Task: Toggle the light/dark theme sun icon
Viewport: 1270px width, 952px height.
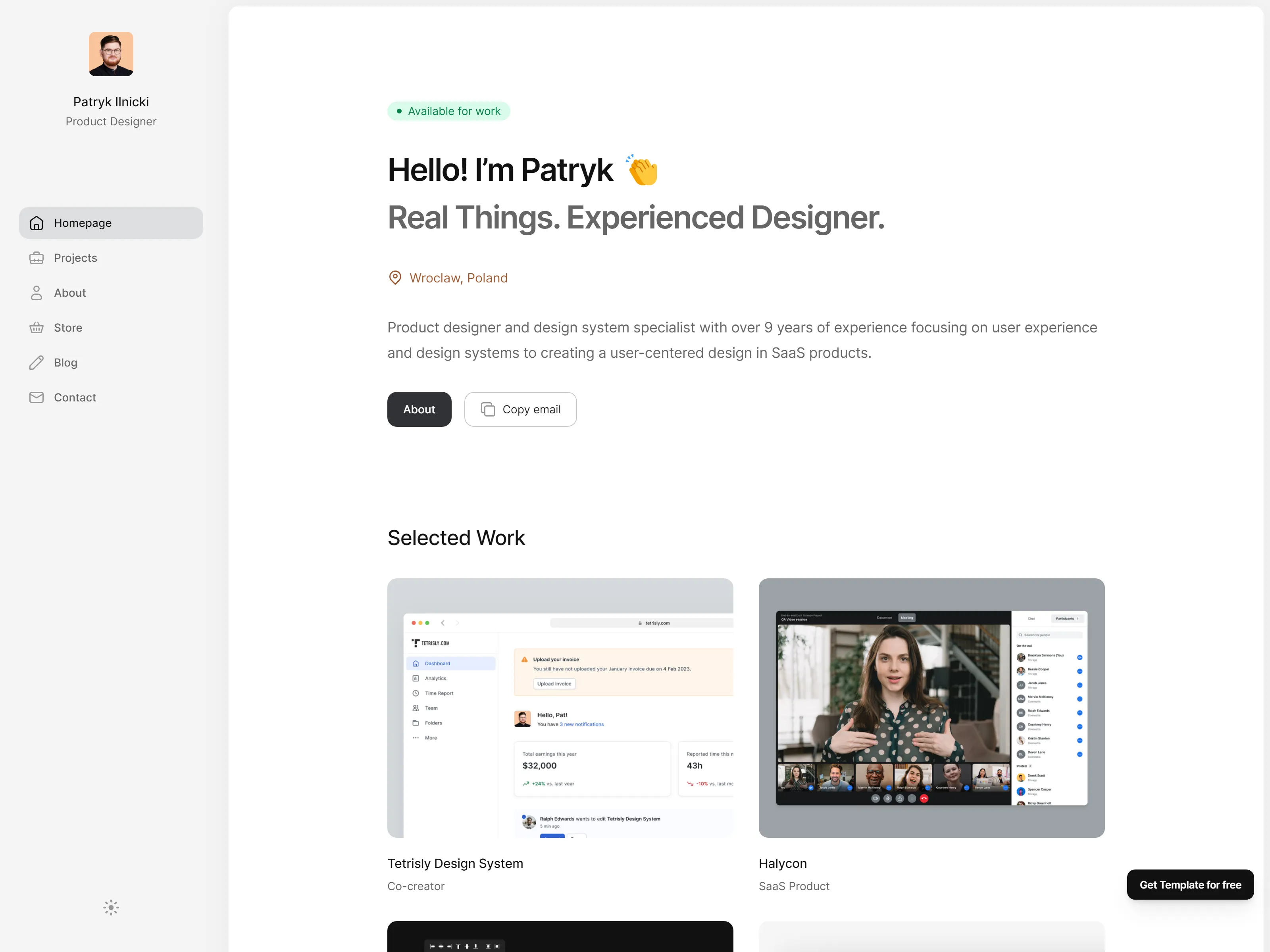Action: (111, 907)
